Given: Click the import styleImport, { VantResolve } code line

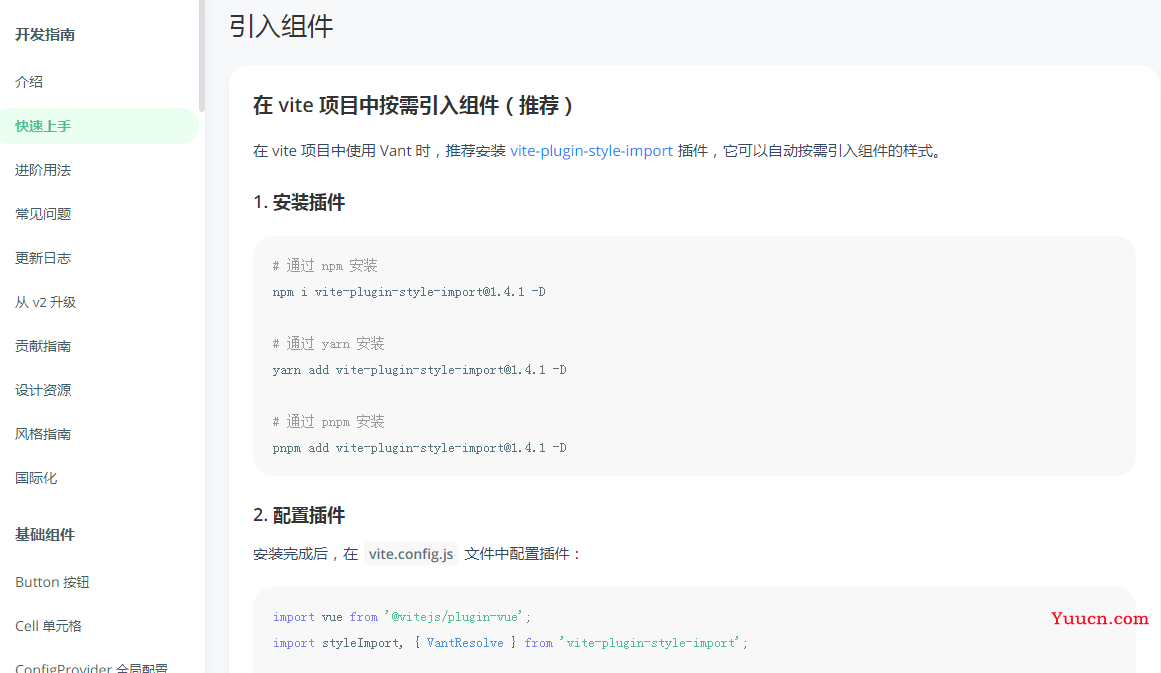Looking at the screenshot, I should tap(510, 643).
